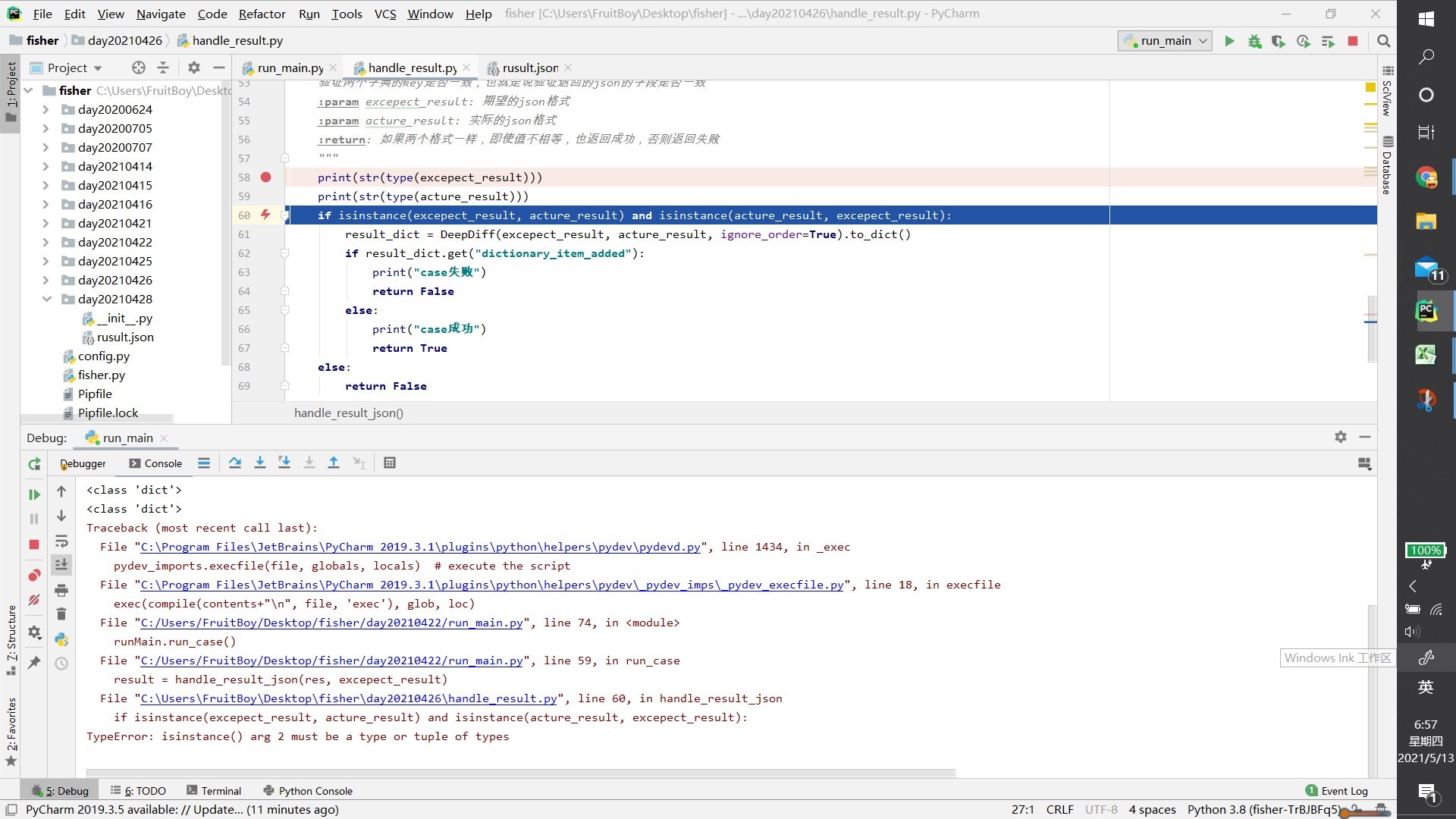Restore layout icon in debug panel
1456x819 pixels.
click(1364, 463)
